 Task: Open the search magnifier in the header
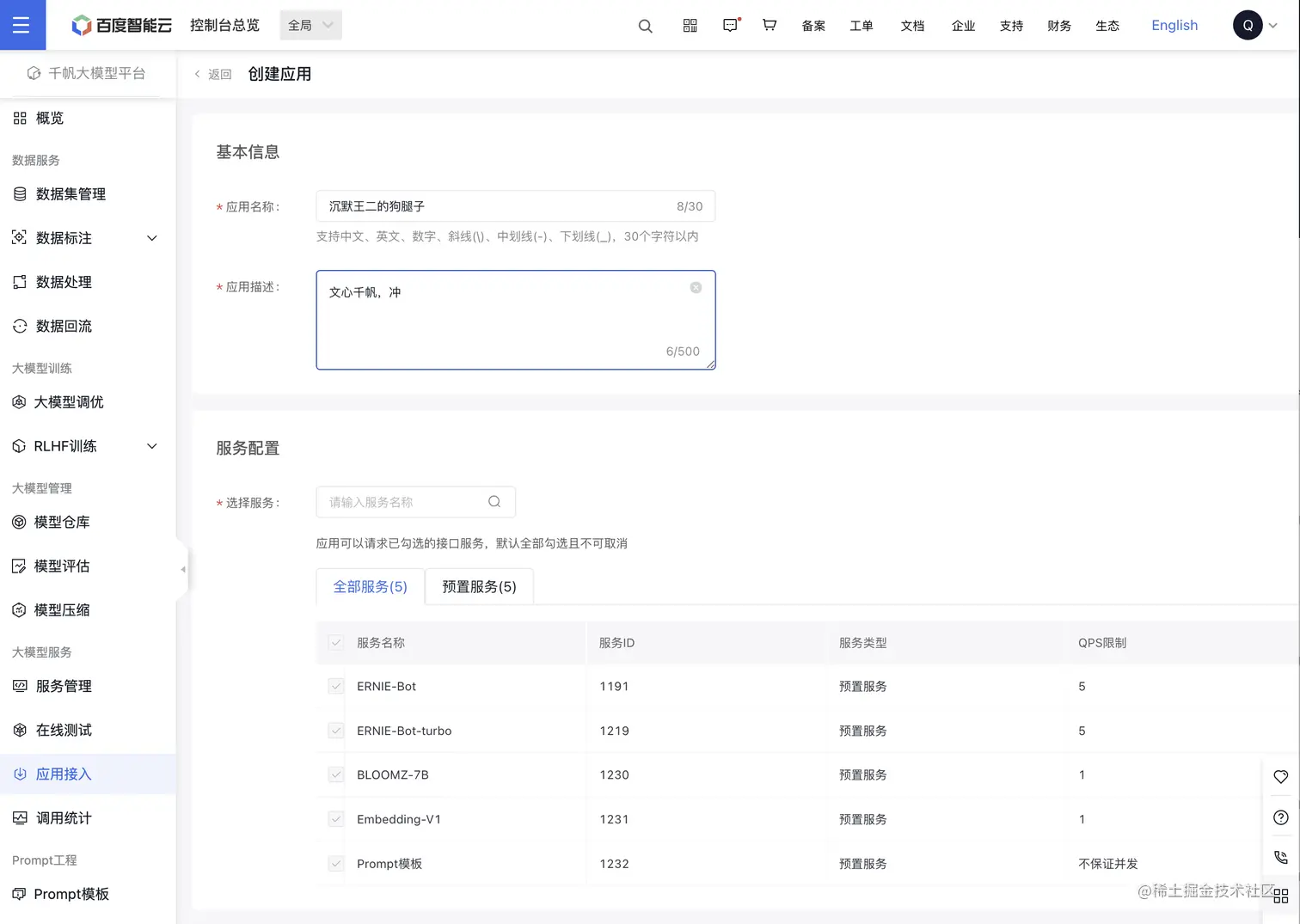click(x=645, y=26)
